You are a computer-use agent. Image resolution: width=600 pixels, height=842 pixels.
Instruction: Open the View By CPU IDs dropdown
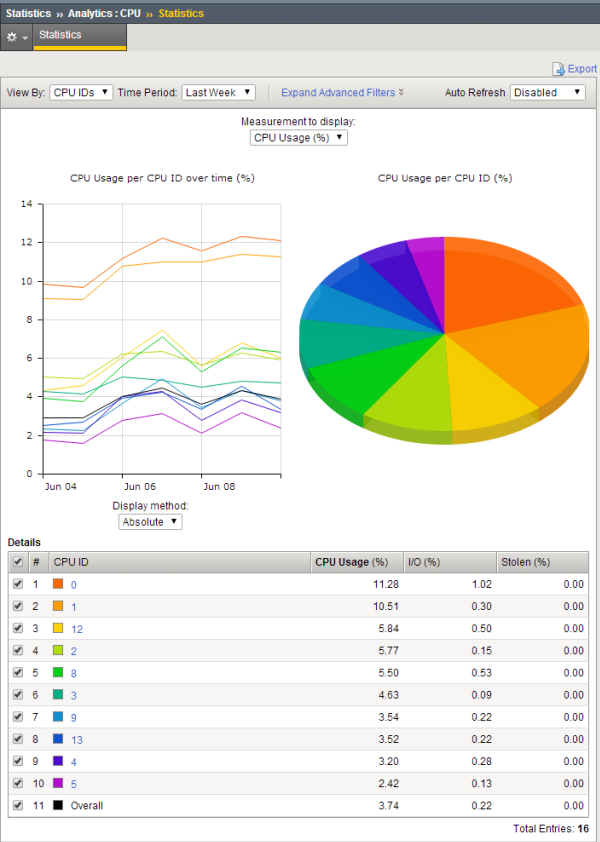coord(81,92)
